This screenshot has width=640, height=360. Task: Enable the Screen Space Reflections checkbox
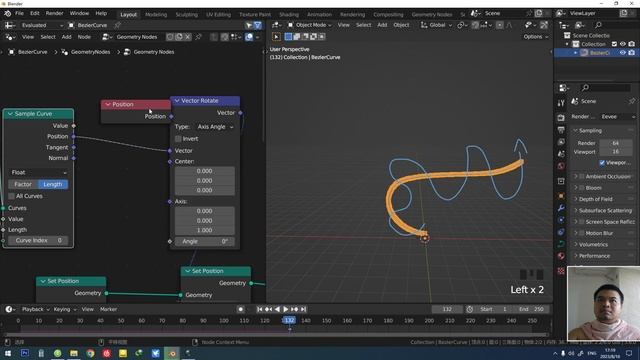(x=582, y=222)
